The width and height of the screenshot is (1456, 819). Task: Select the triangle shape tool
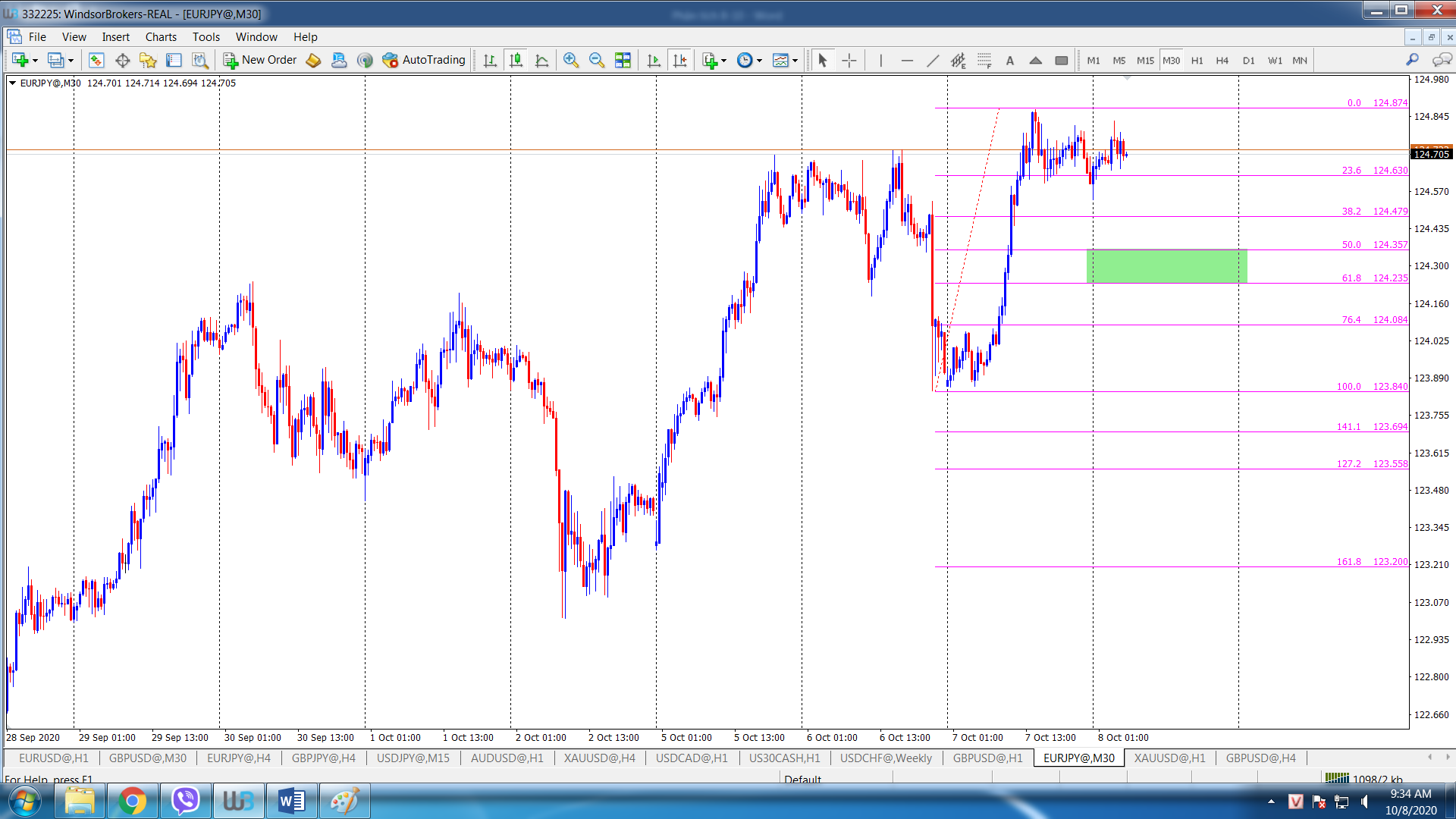(1036, 60)
